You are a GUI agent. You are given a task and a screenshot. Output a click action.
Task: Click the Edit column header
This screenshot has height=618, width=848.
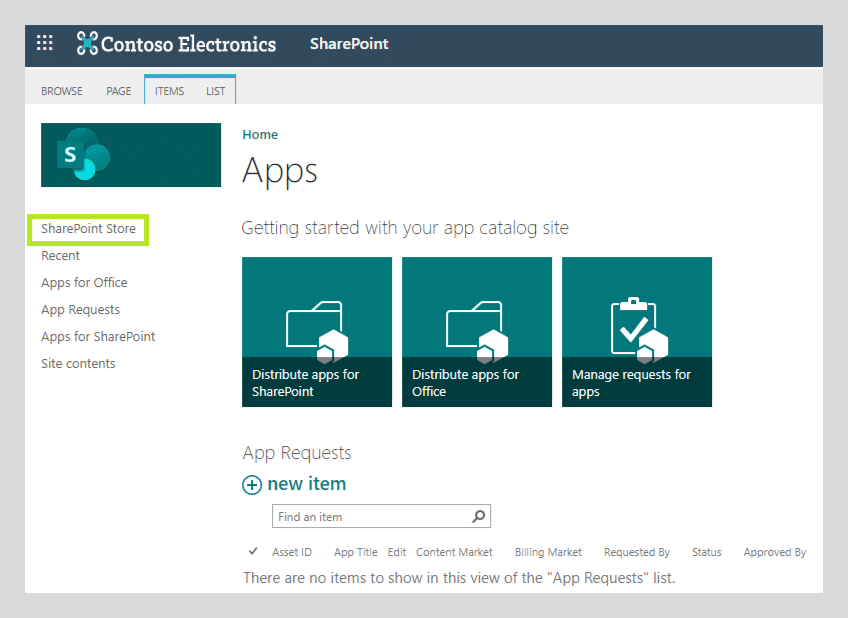pyautogui.click(x=396, y=552)
